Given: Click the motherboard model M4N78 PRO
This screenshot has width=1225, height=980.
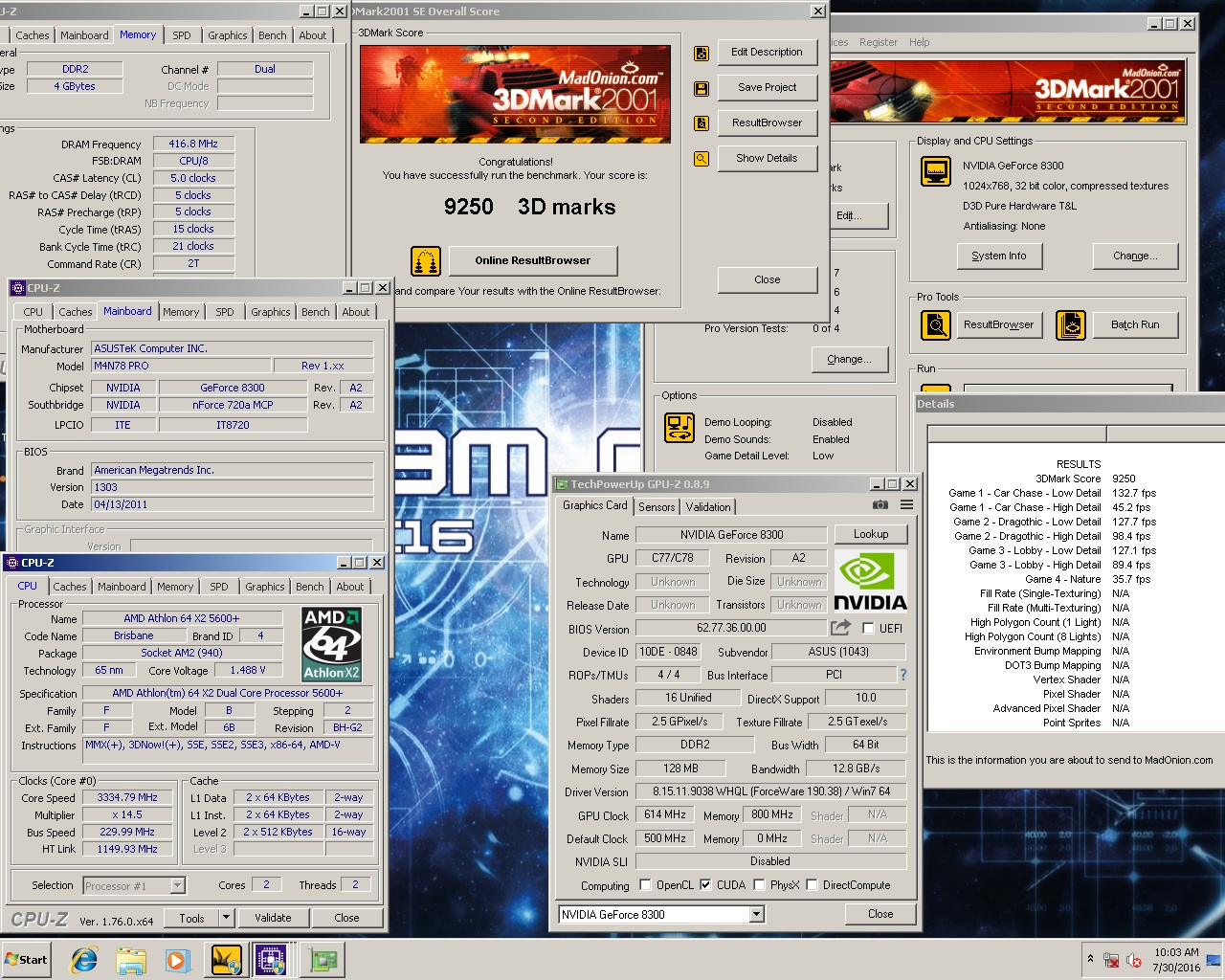Looking at the screenshot, I should click(x=182, y=366).
